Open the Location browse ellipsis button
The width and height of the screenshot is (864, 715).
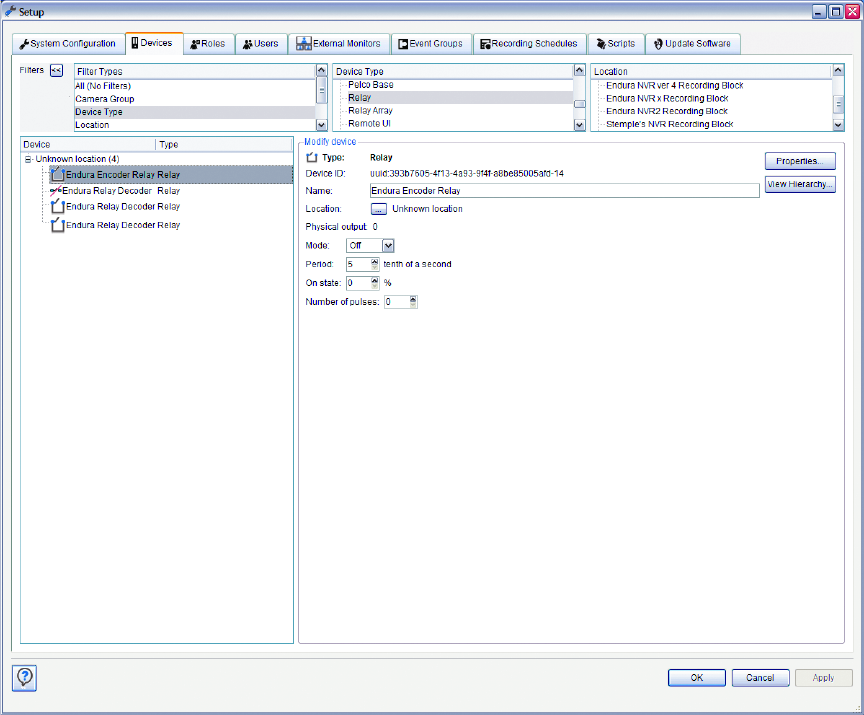click(x=379, y=209)
